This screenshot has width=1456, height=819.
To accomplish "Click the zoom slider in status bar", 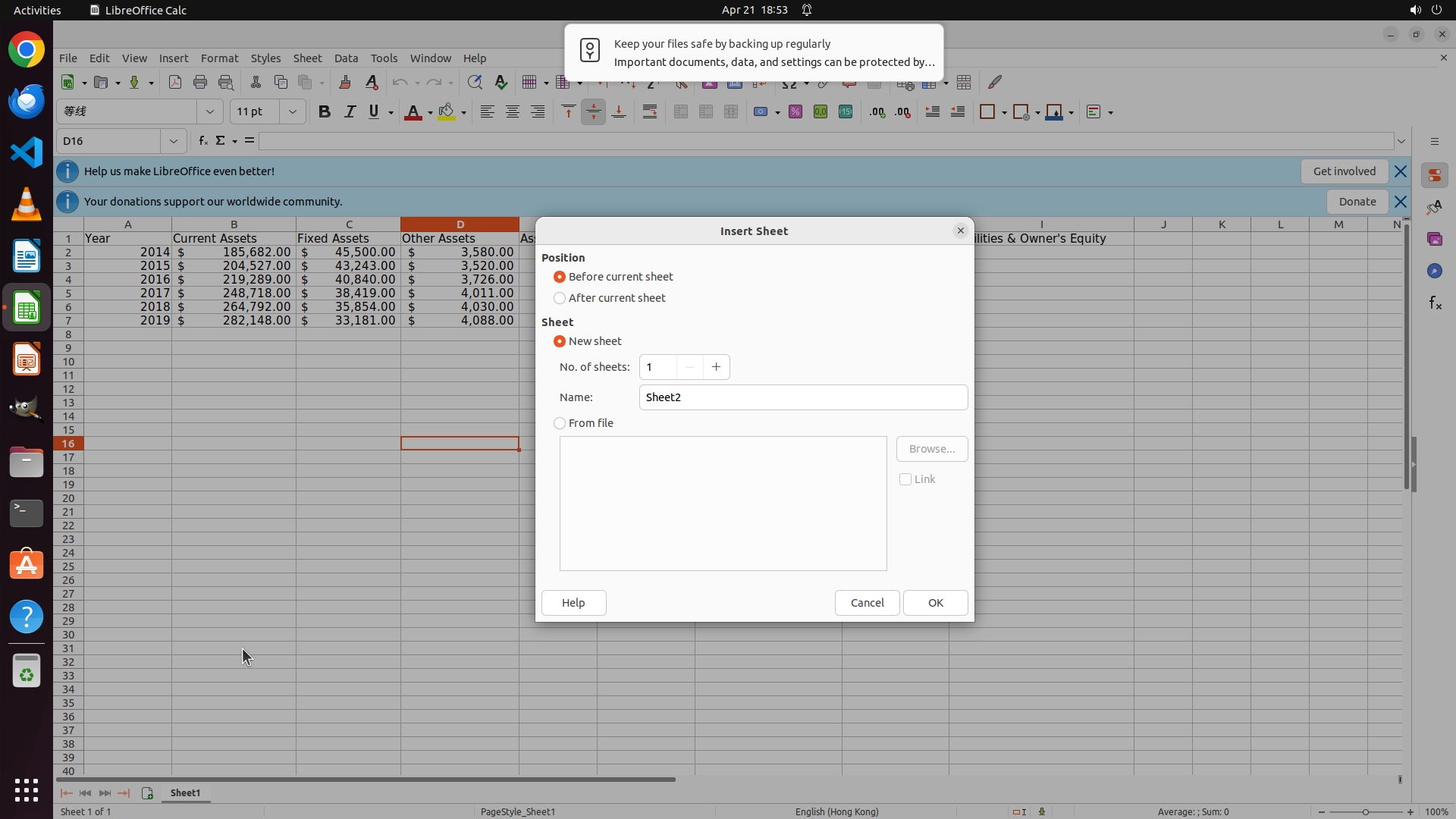I will click(1365, 812).
